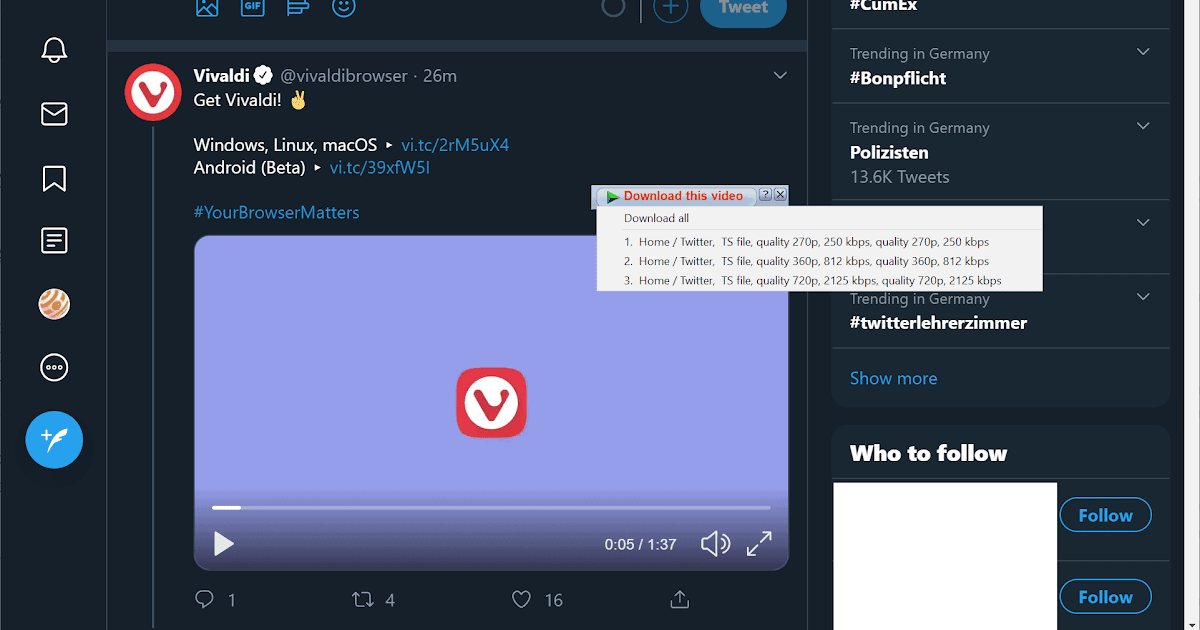Open hashtag #YourBrowserMatters

pos(276,212)
